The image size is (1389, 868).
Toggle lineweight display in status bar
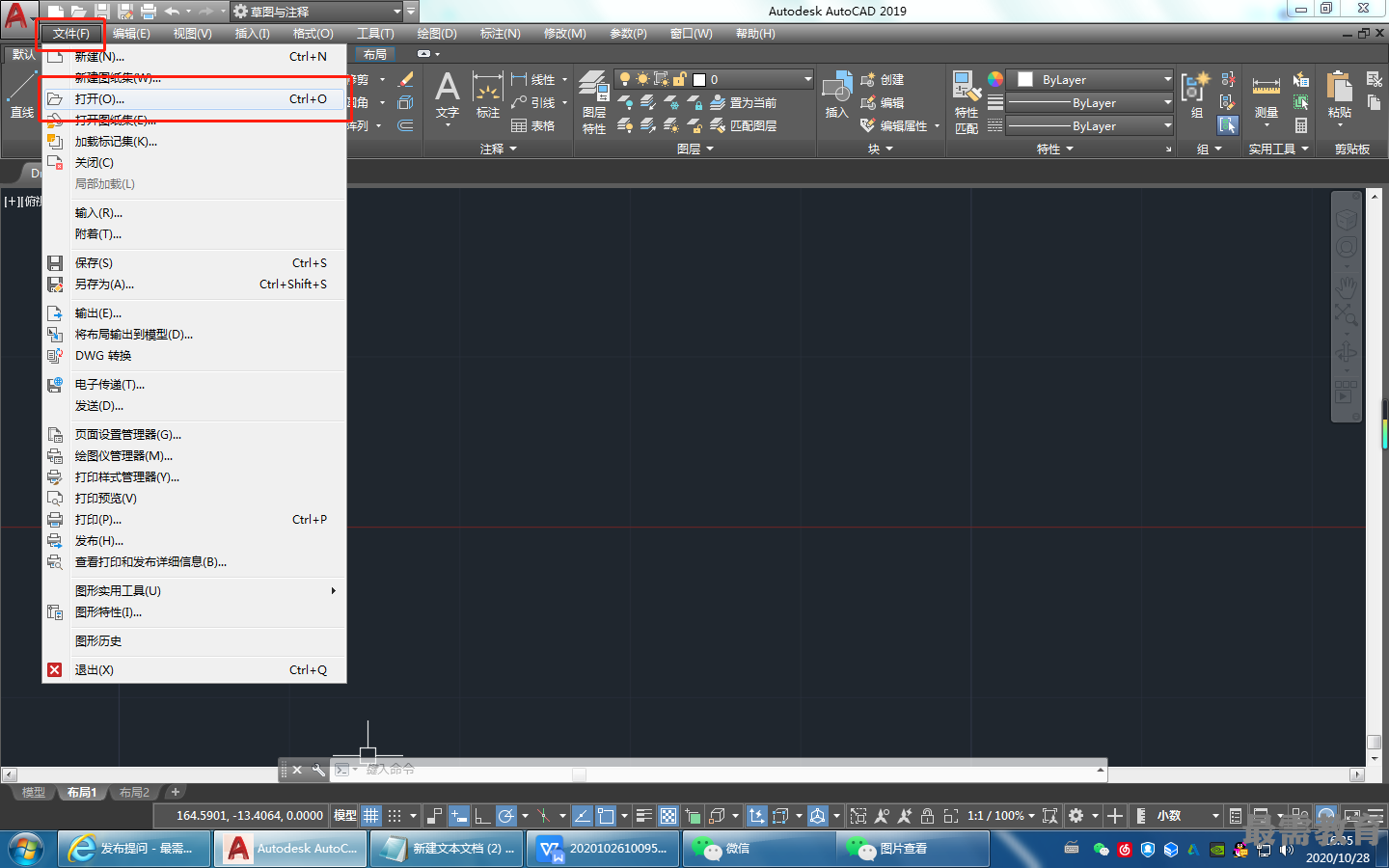pos(644,816)
